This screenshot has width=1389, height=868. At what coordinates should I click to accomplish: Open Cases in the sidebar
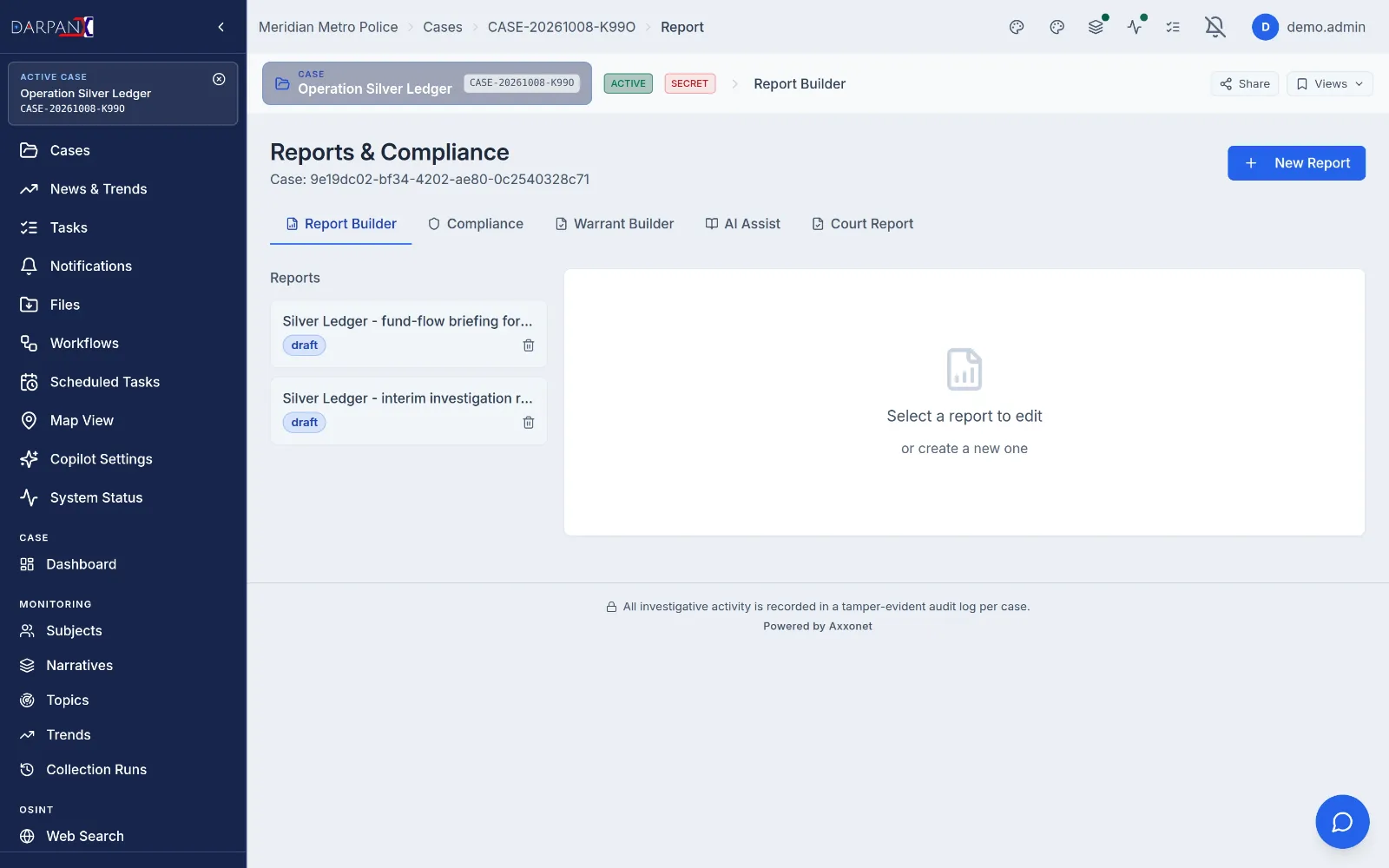point(123,150)
